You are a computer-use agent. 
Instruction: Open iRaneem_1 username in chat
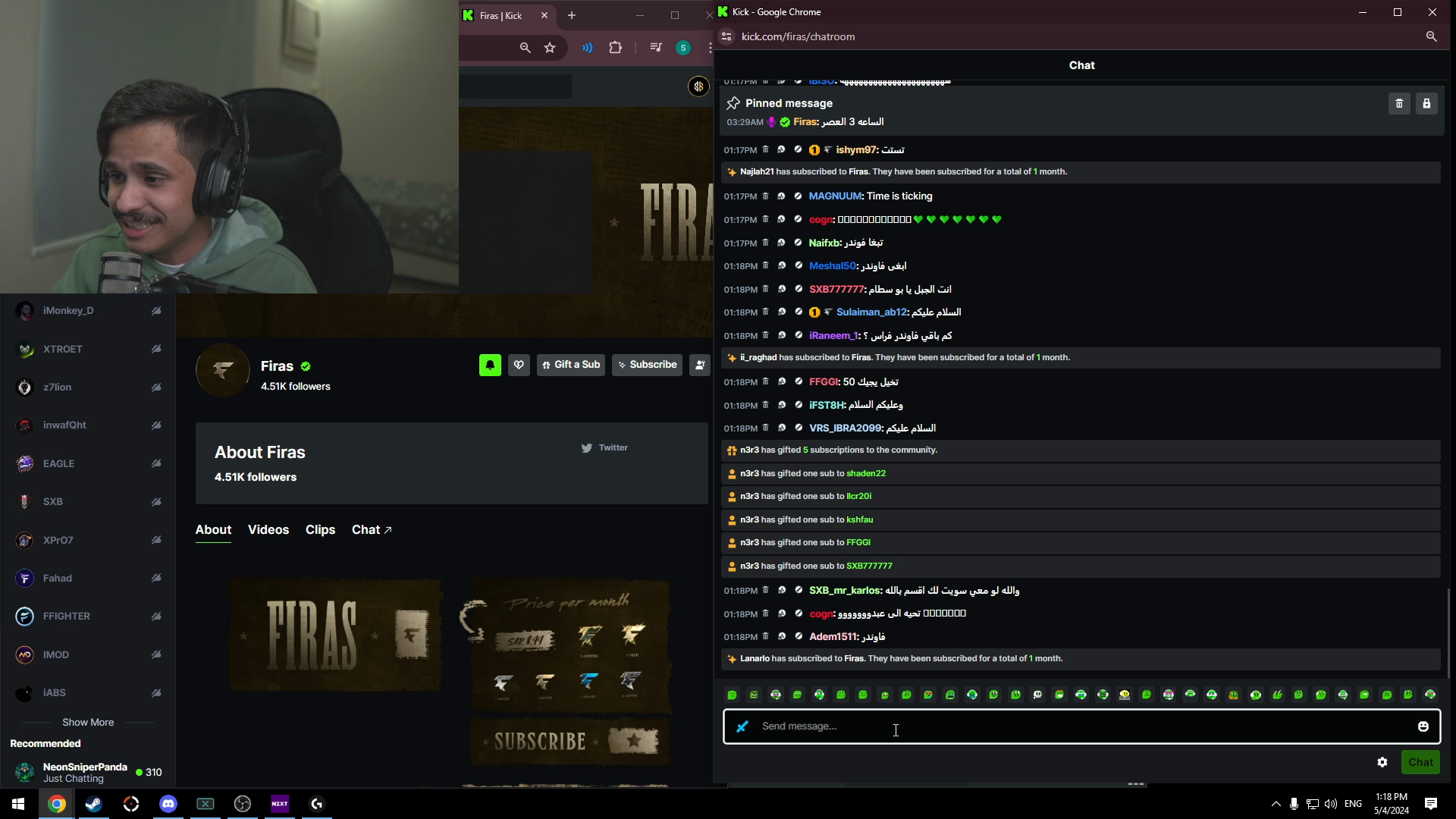(833, 335)
